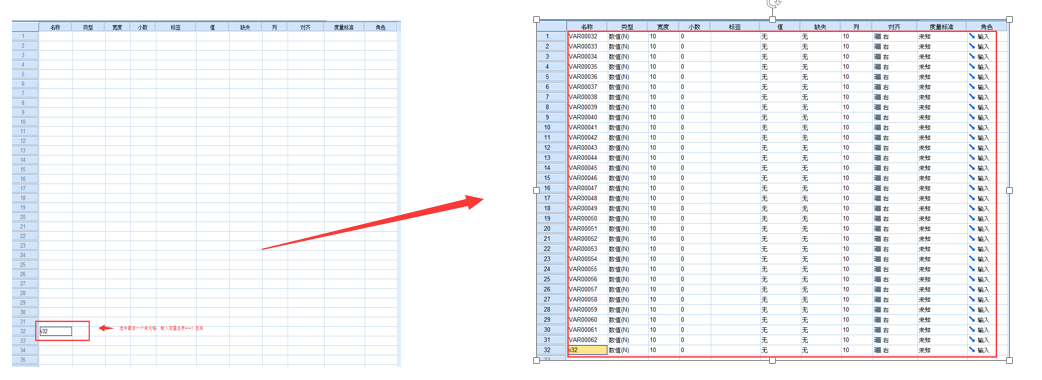Image resolution: width=1042 pixels, height=380 pixels.
Task: Click the role arrow icon in VAR00045 row
Action: pyautogui.click(x=972, y=168)
